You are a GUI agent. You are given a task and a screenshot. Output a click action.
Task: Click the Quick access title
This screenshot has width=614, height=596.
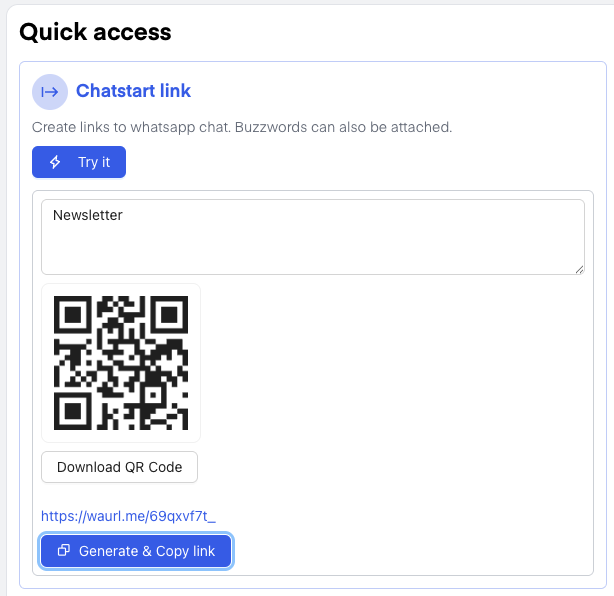[95, 32]
